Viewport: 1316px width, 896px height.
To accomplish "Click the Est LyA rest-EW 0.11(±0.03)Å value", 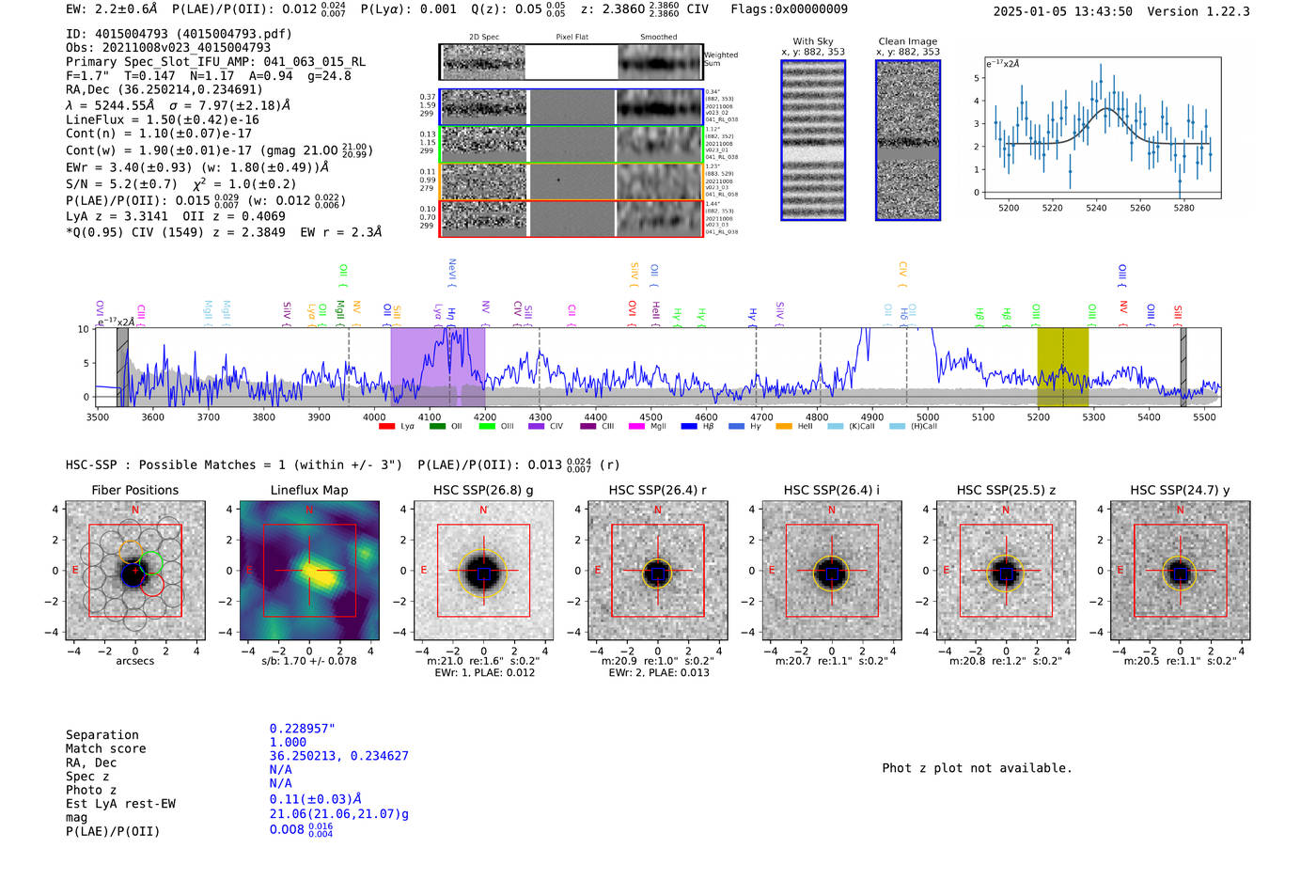I will click(316, 799).
